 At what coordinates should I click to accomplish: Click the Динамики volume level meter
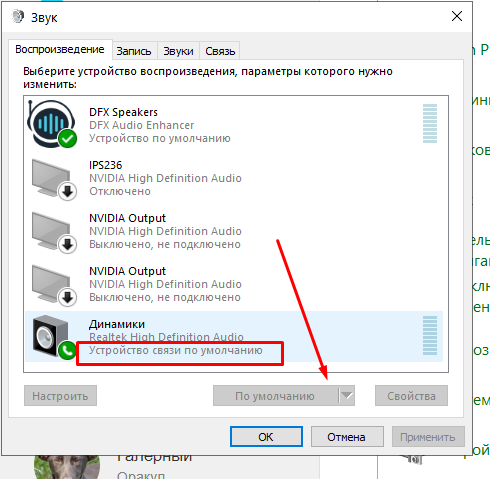pos(430,335)
